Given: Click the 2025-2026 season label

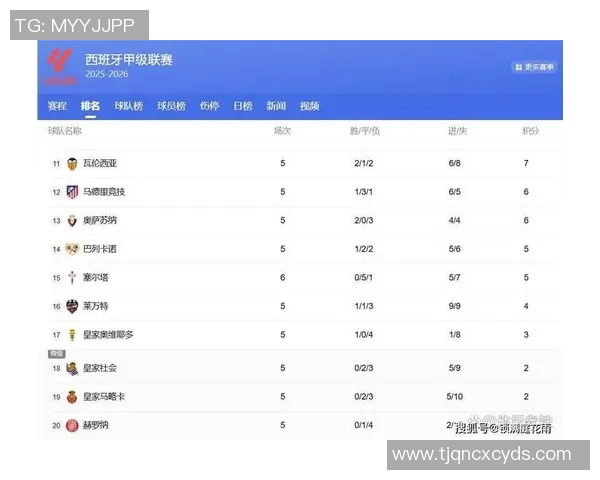Looking at the screenshot, I should [107, 74].
